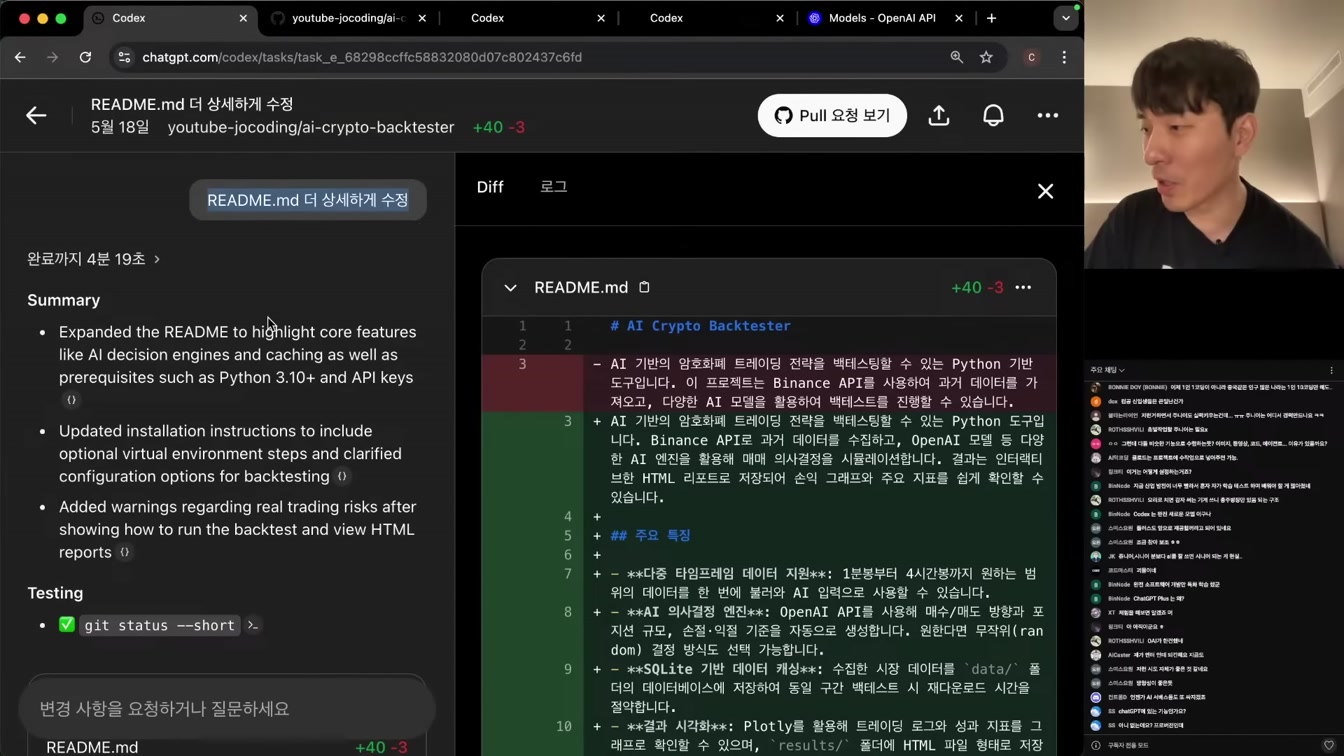This screenshot has width=1344, height=756.
Task: View site information icon in address bar
Action: click(x=124, y=58)
